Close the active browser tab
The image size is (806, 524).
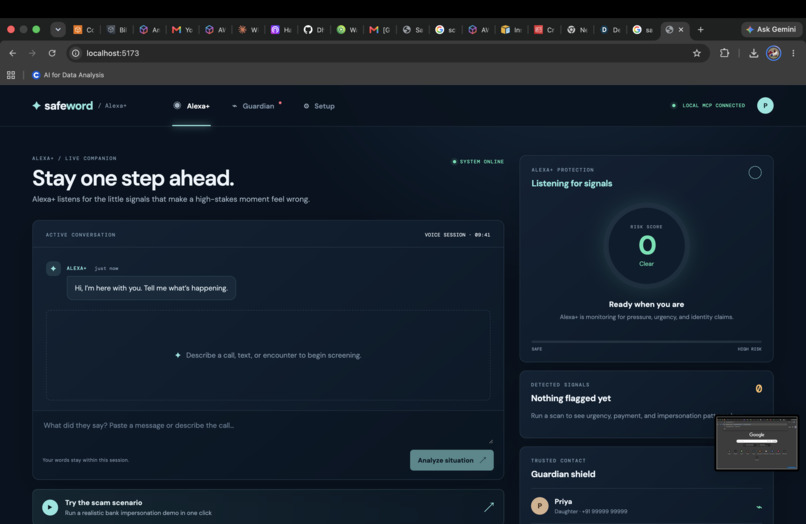681,29
